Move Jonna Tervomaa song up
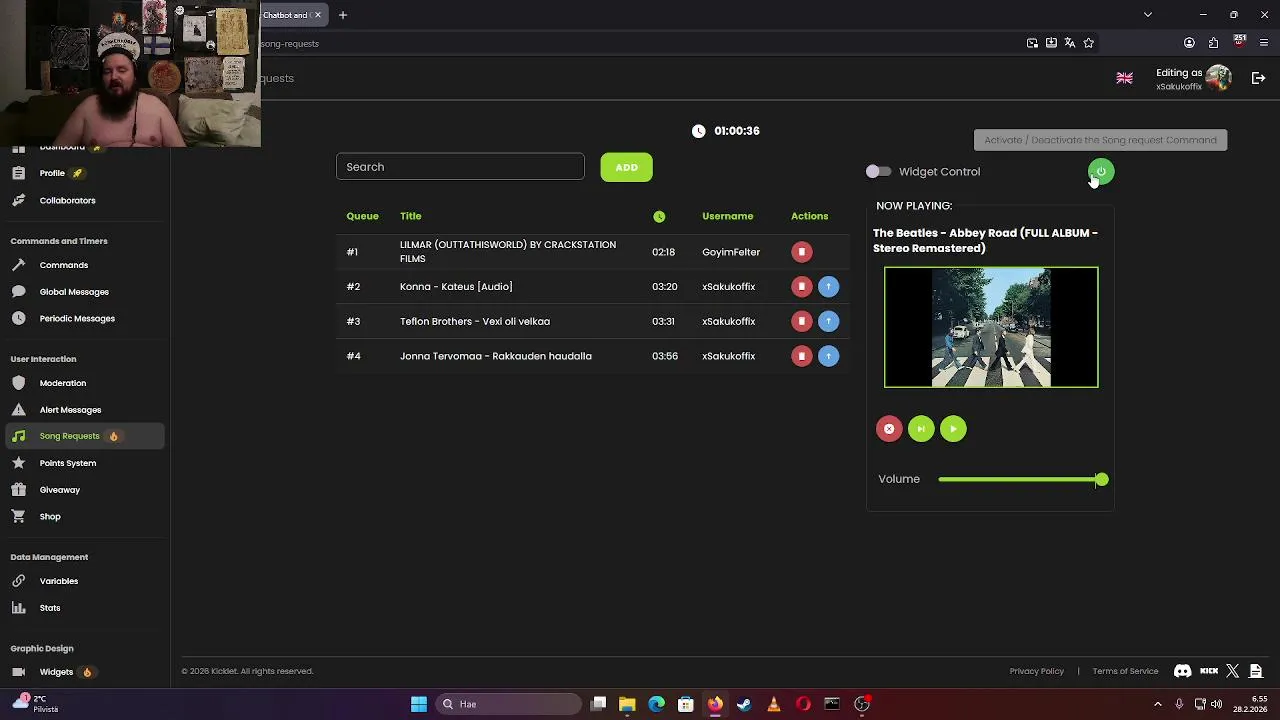This screenshot has height=720, width=1280. tap(828, 356)
